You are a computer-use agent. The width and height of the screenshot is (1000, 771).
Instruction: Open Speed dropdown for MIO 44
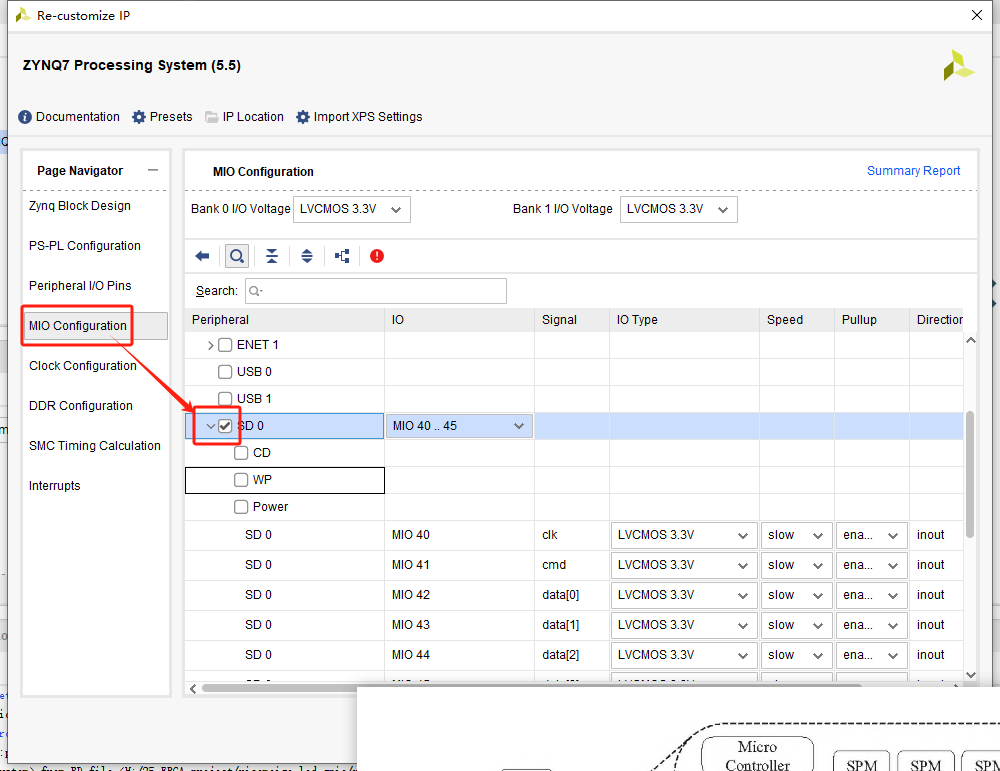coord(797,655)
